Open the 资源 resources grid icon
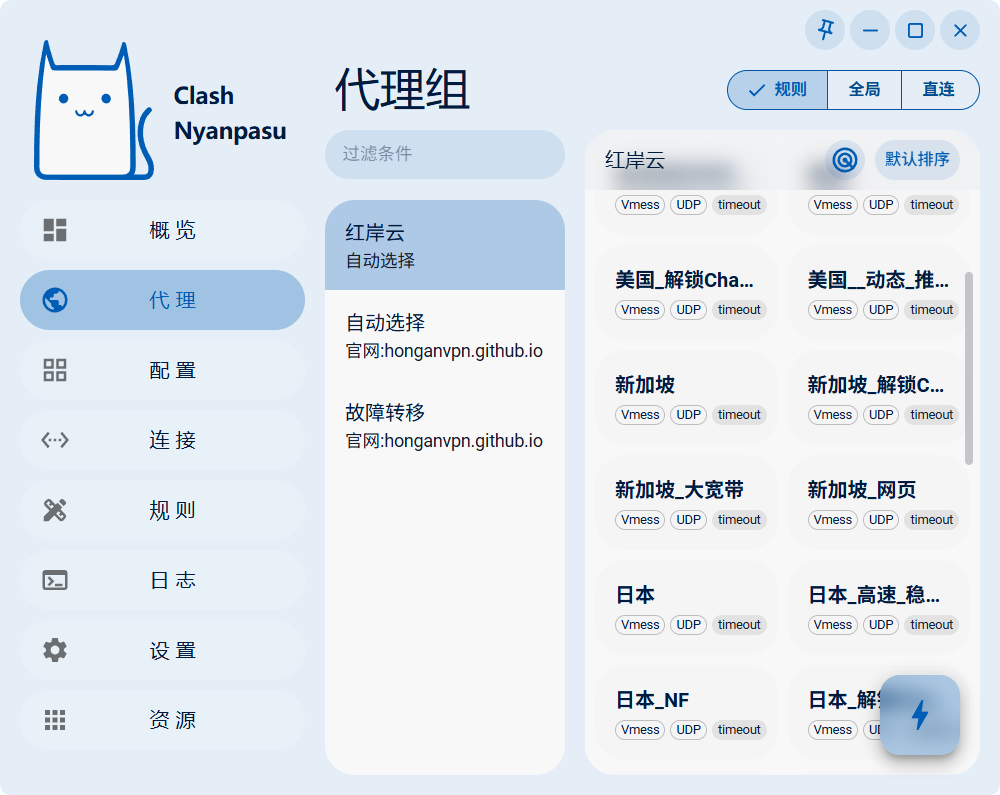 tap(54, 720)
